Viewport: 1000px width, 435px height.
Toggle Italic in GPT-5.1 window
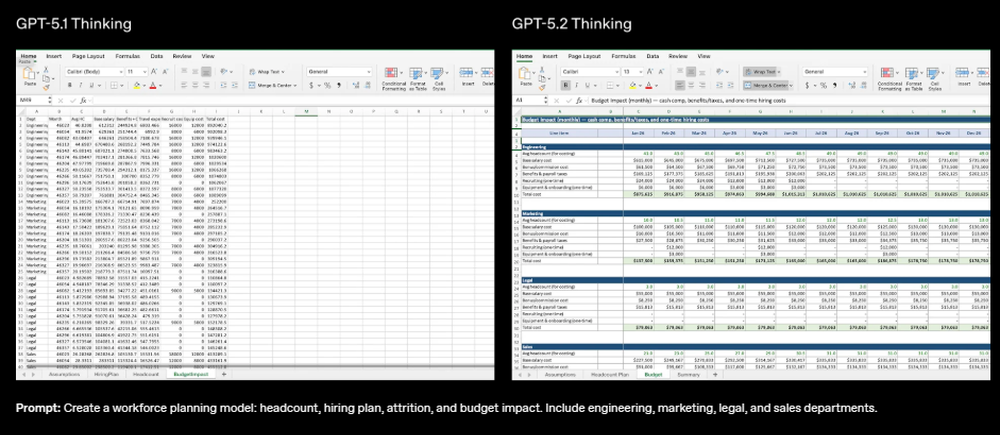80,85
